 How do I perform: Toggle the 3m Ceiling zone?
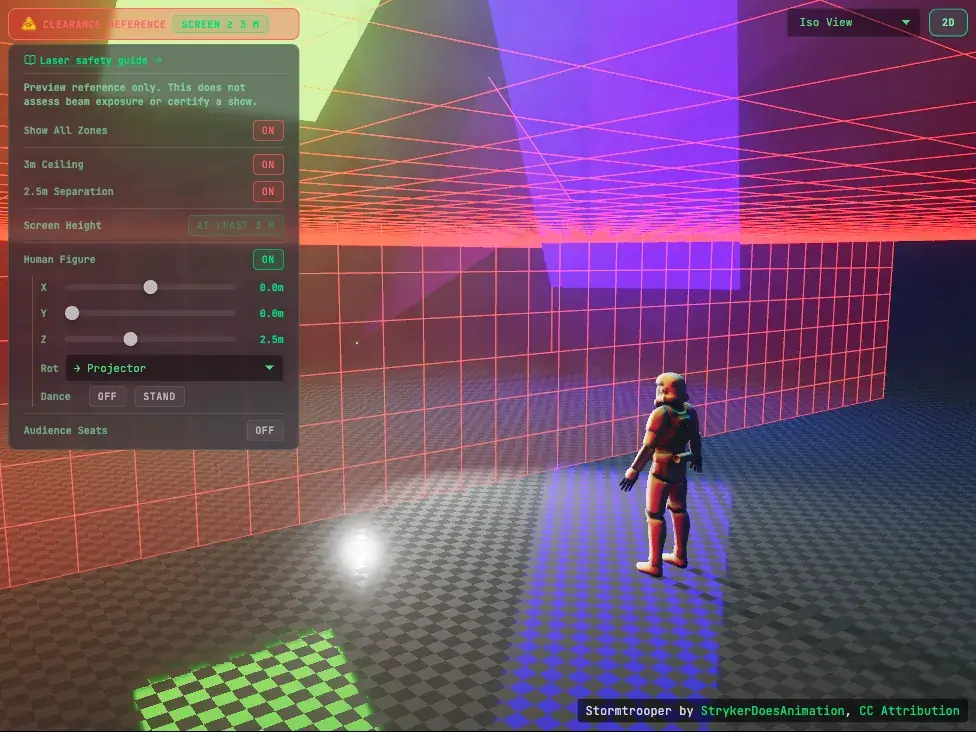pyautogui.click(x=268, y=164)
